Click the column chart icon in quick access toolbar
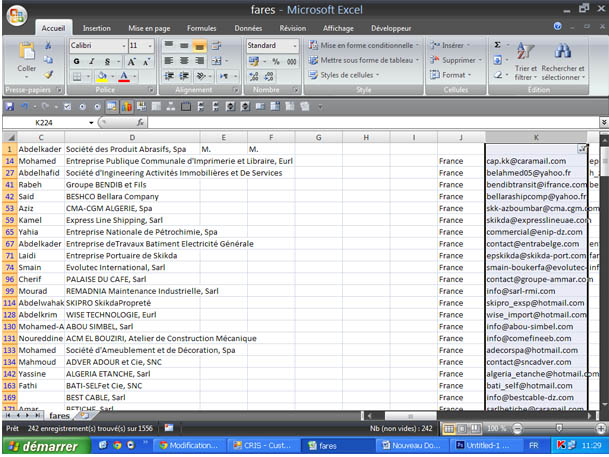Image resolution: width=609 pixels, height=457 pixels. (x=127, y=106)
